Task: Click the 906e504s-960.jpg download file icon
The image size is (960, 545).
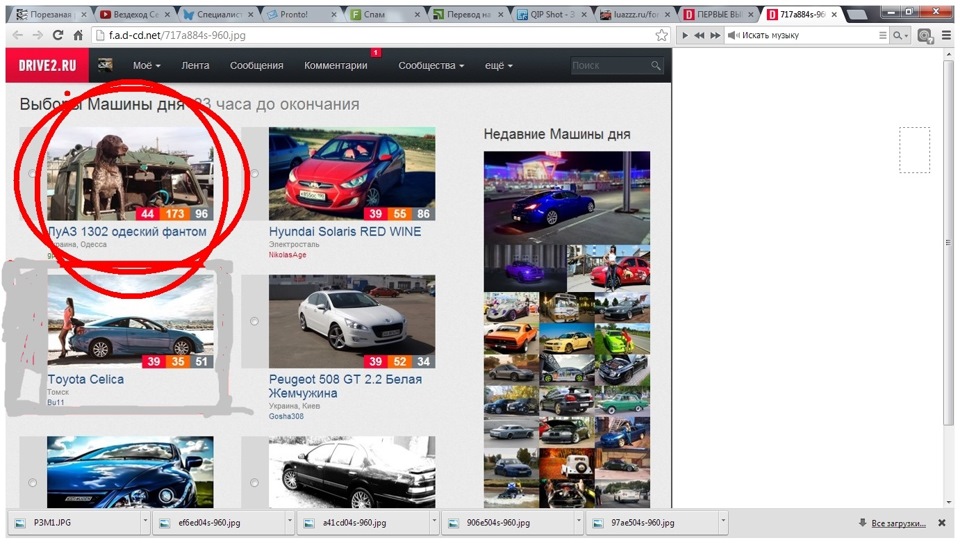Action: [x=453, y=523]
